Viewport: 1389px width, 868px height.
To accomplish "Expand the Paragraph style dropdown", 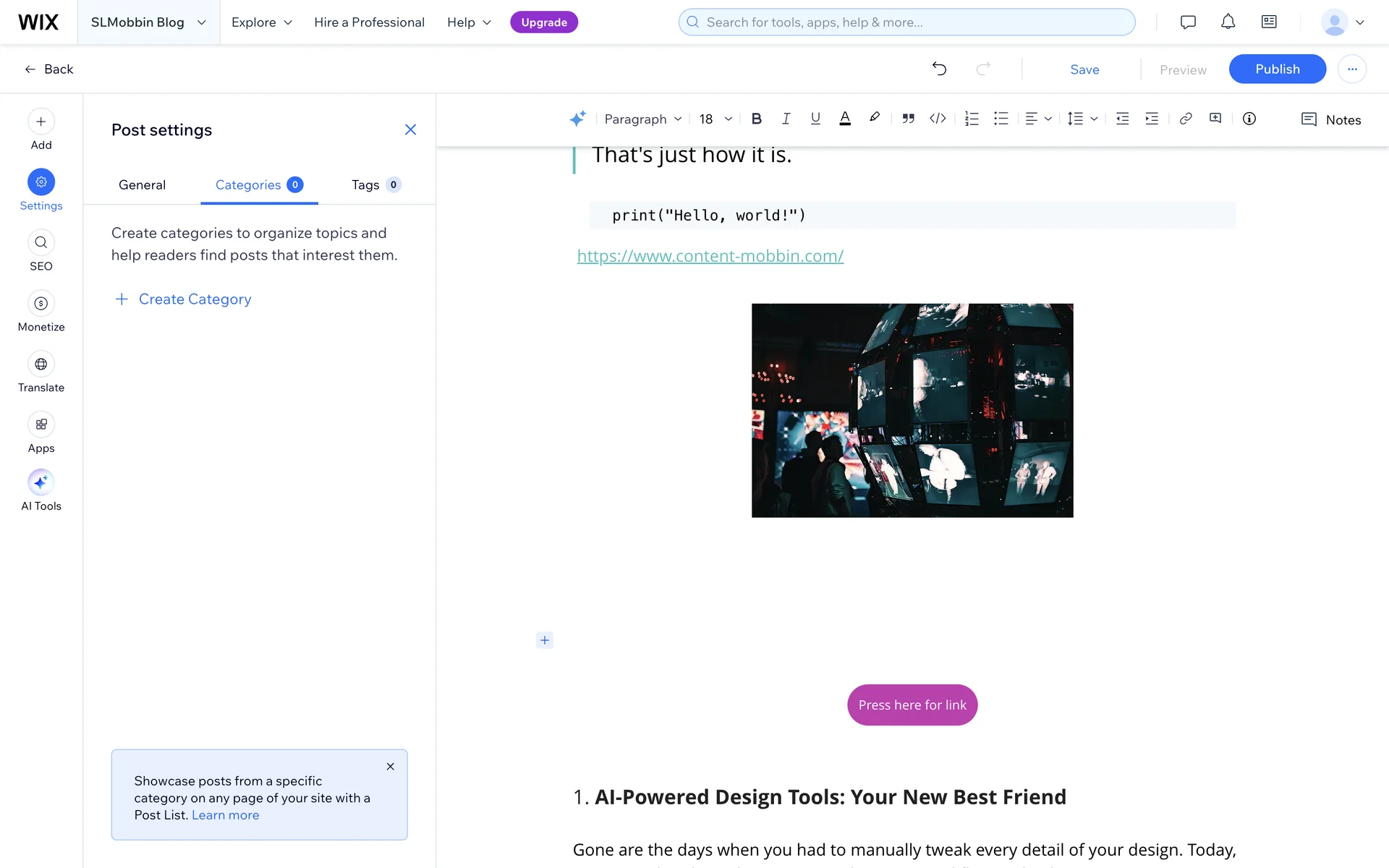I will tap(643, 119).
